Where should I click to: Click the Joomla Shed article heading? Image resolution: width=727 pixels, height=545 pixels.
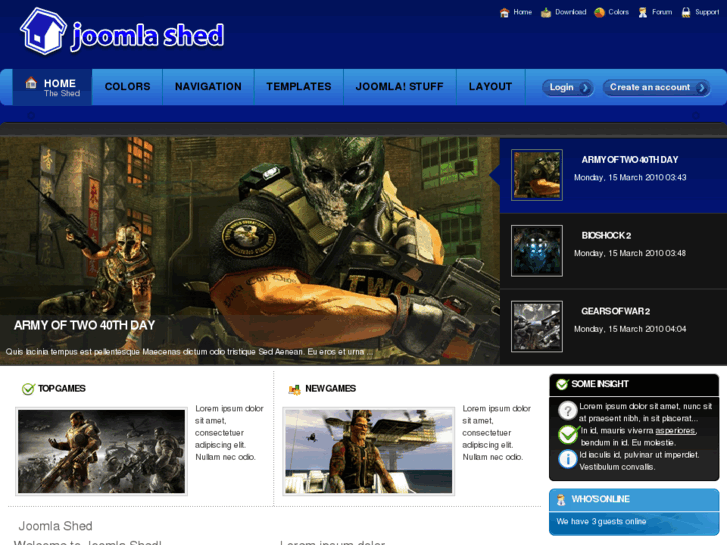point(56,526)
